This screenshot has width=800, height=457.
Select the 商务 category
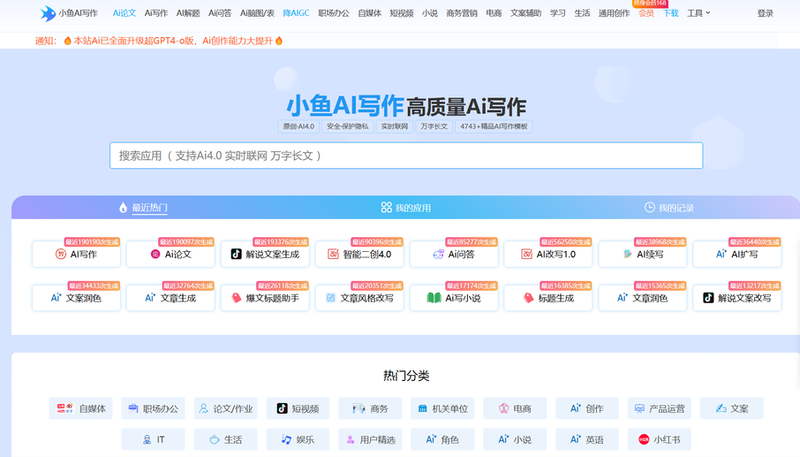[370, 409]
